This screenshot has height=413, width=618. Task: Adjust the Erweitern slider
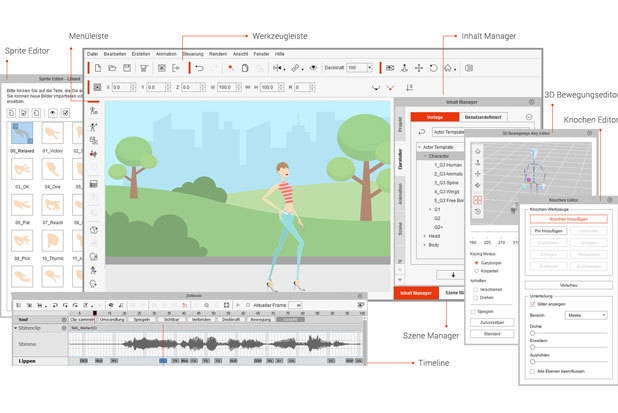[532, 347]
